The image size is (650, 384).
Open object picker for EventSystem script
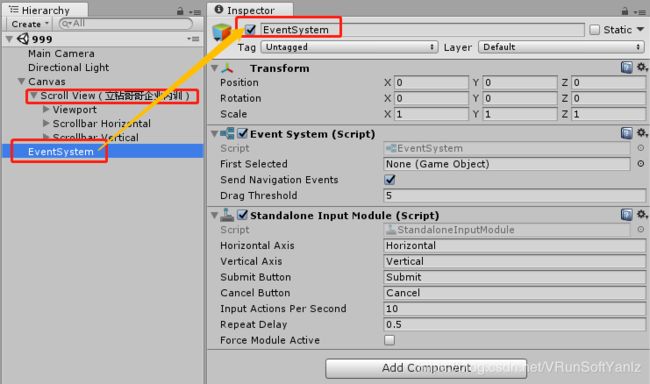point(640,148)
